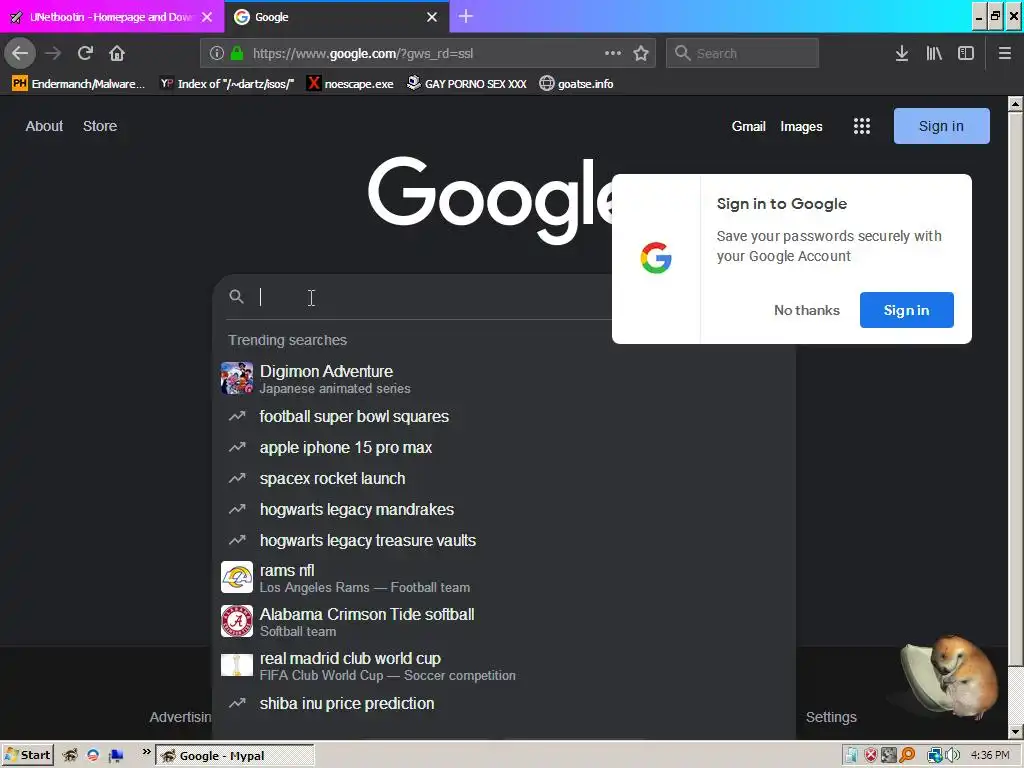Click the 4:36 PM system clock

[990, 756]
